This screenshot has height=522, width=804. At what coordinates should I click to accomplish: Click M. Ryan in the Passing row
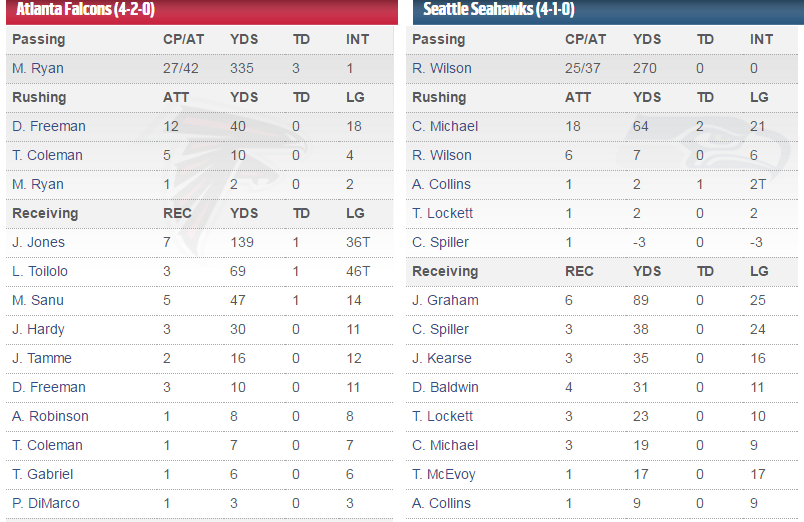pos(36,68)
